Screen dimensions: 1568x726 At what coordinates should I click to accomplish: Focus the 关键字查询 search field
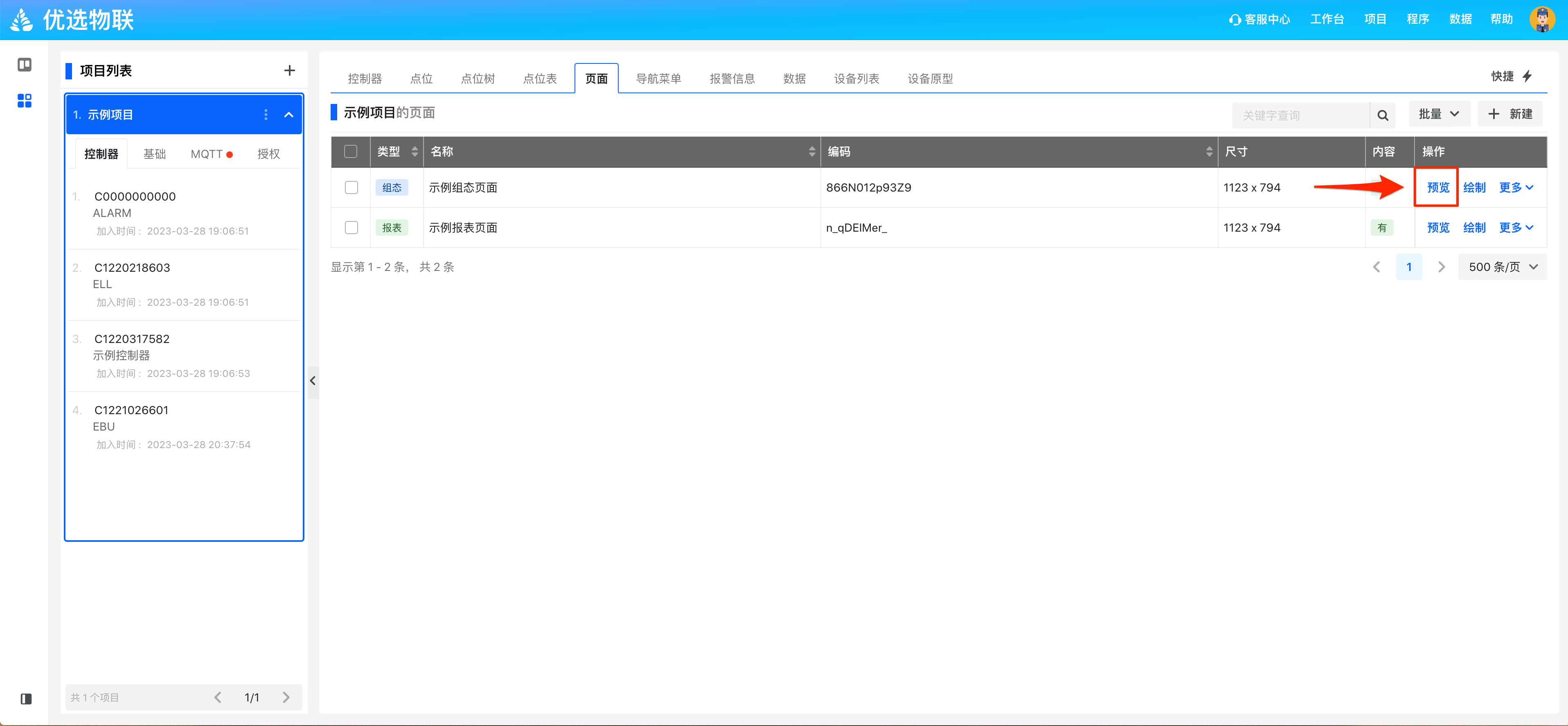1301,115
